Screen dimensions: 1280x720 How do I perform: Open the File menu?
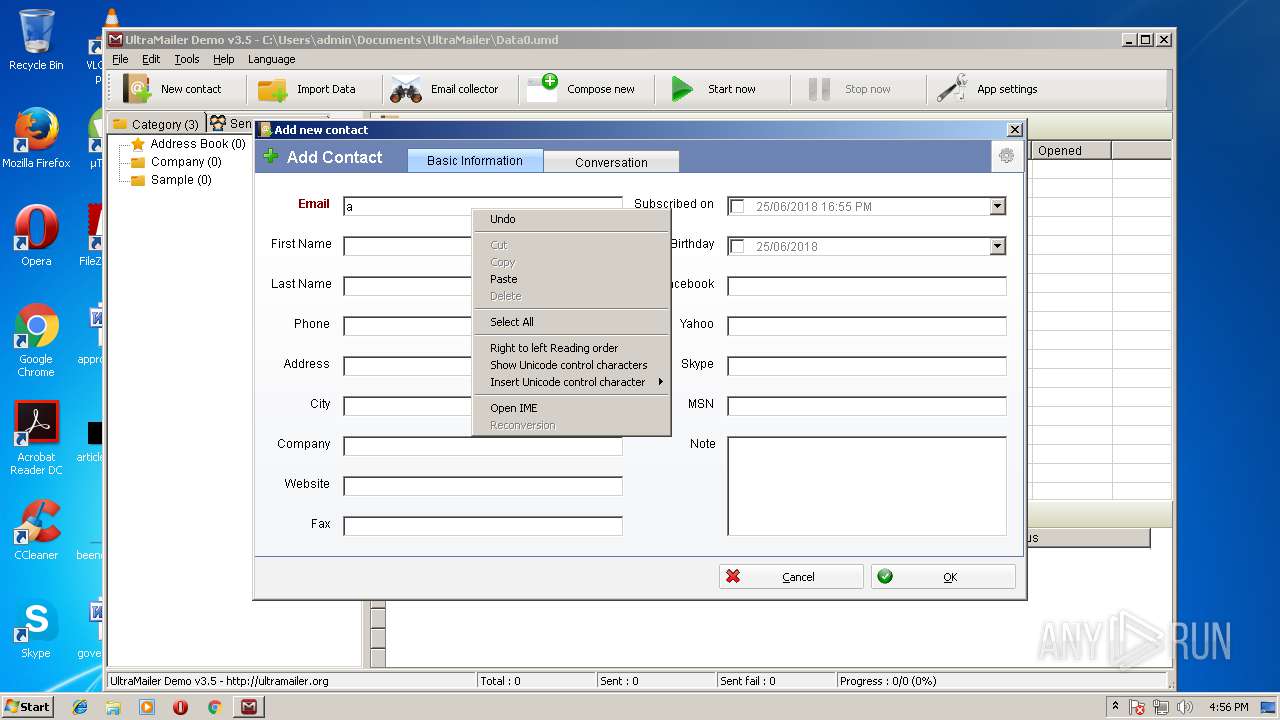tap(120, 59)
